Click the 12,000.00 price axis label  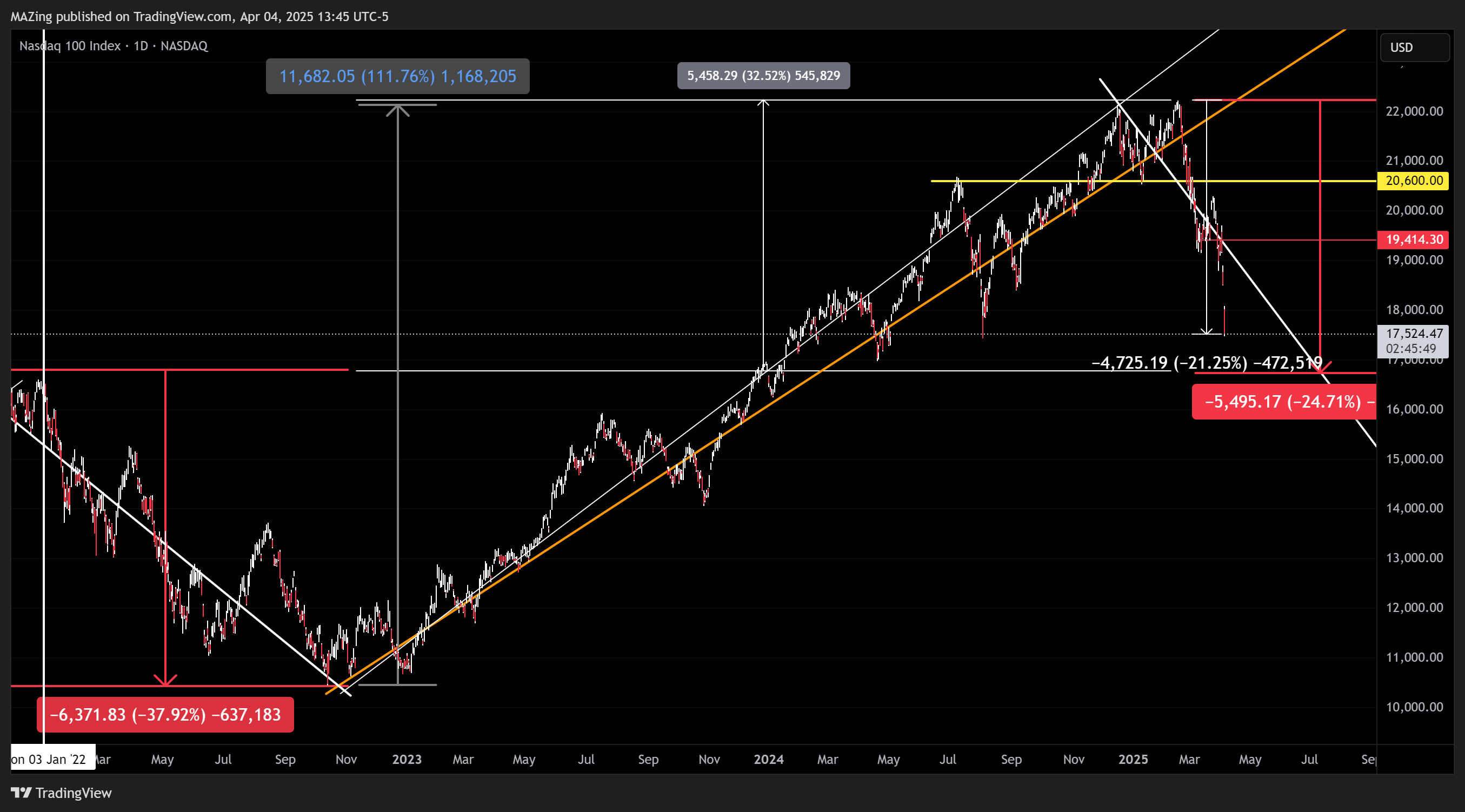[1414, 607]
